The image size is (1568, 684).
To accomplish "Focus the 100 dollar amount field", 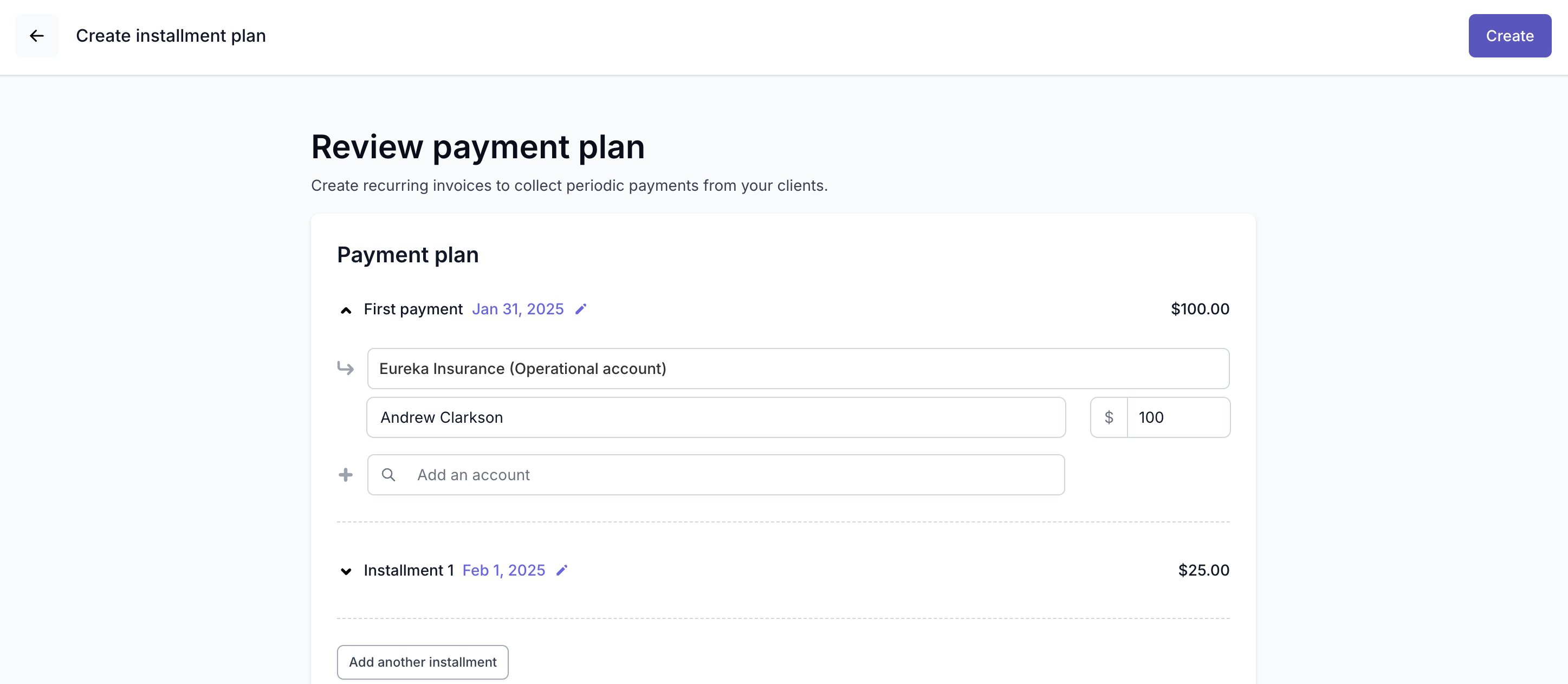I will (1178, 417).
